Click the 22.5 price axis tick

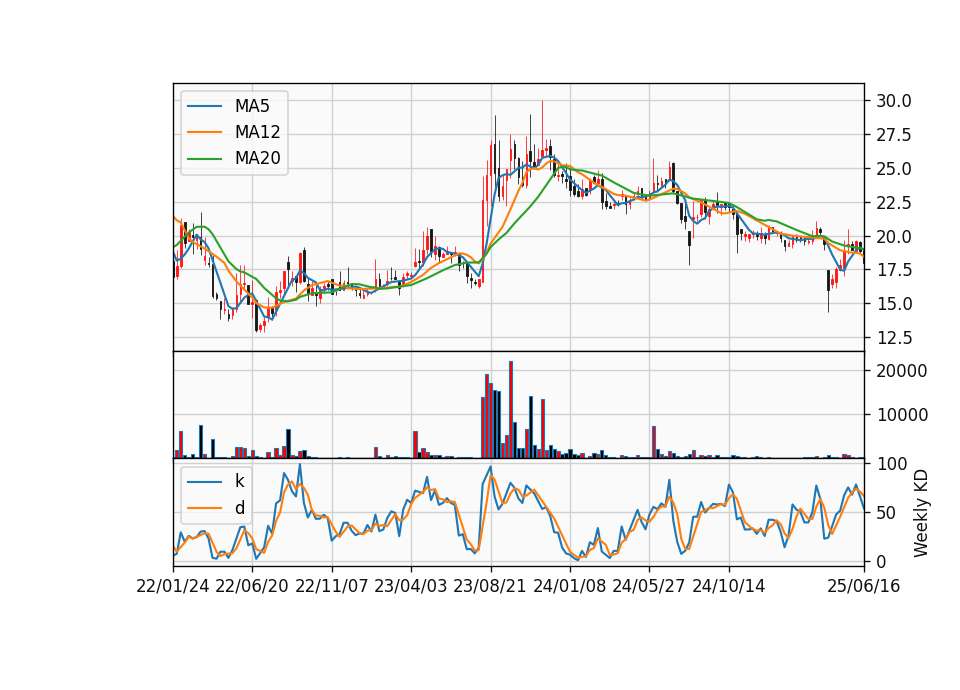(893, 203)
